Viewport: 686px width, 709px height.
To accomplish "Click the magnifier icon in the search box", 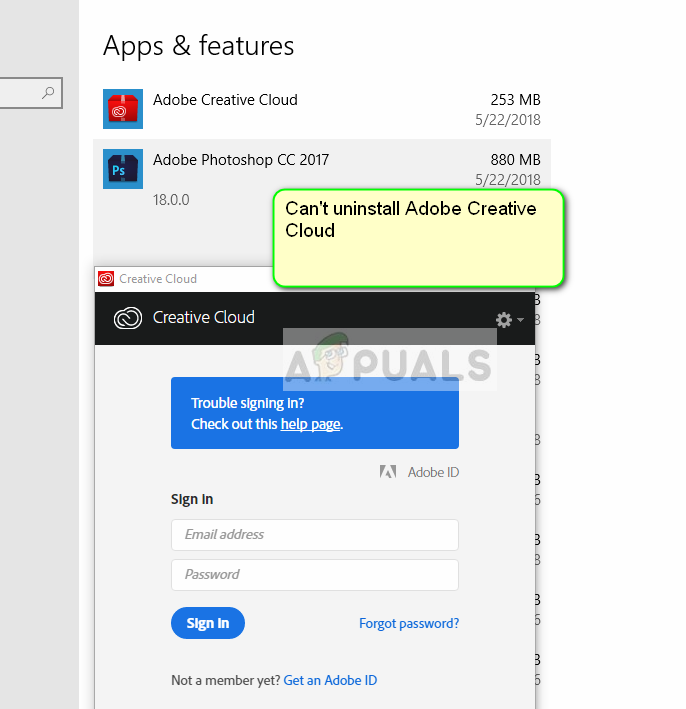I will (x=48, y=94).
